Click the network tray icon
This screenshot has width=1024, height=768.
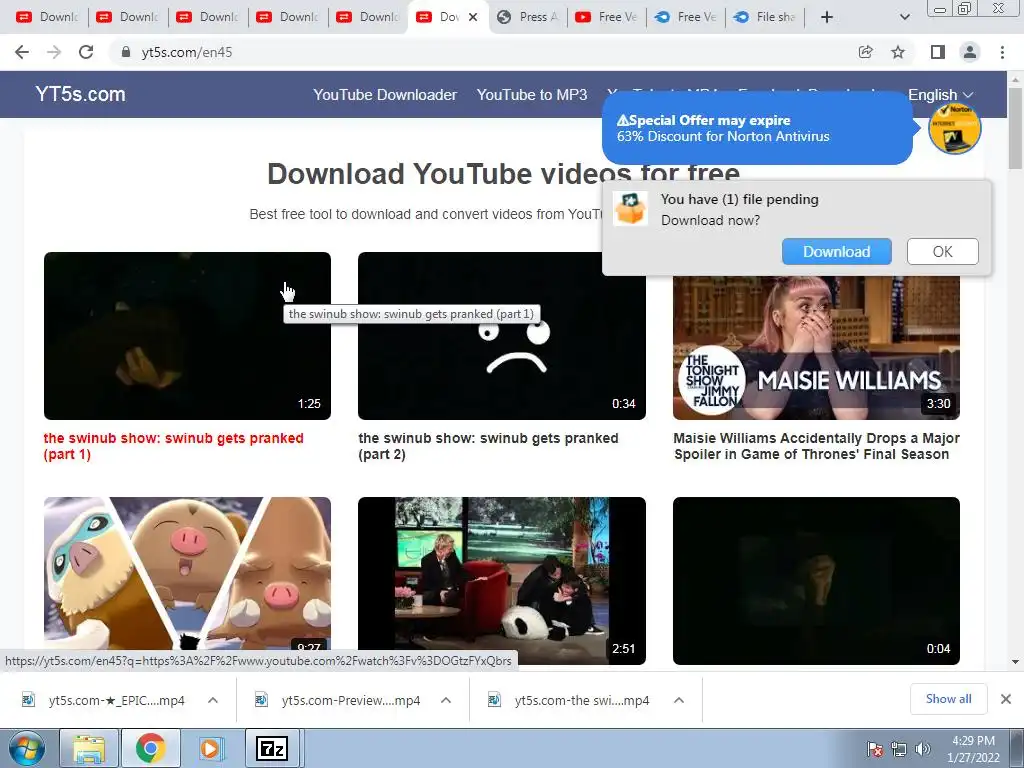click(899, 749)
